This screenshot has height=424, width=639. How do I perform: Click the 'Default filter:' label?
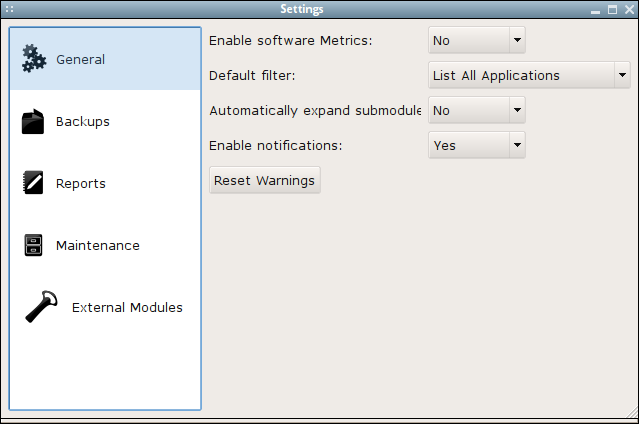[252, 76]
